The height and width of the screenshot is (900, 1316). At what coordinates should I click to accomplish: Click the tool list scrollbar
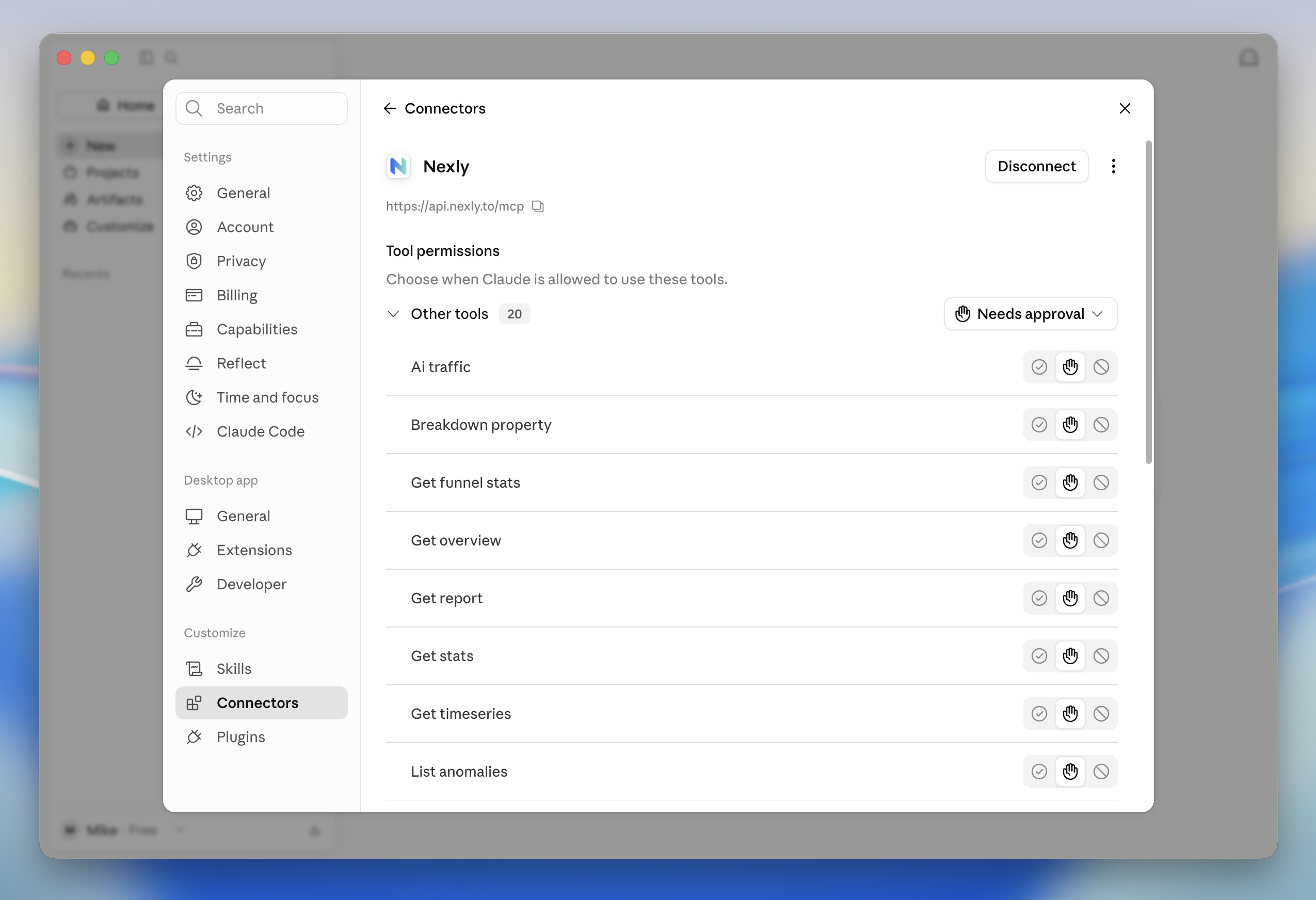[1148, 302]
